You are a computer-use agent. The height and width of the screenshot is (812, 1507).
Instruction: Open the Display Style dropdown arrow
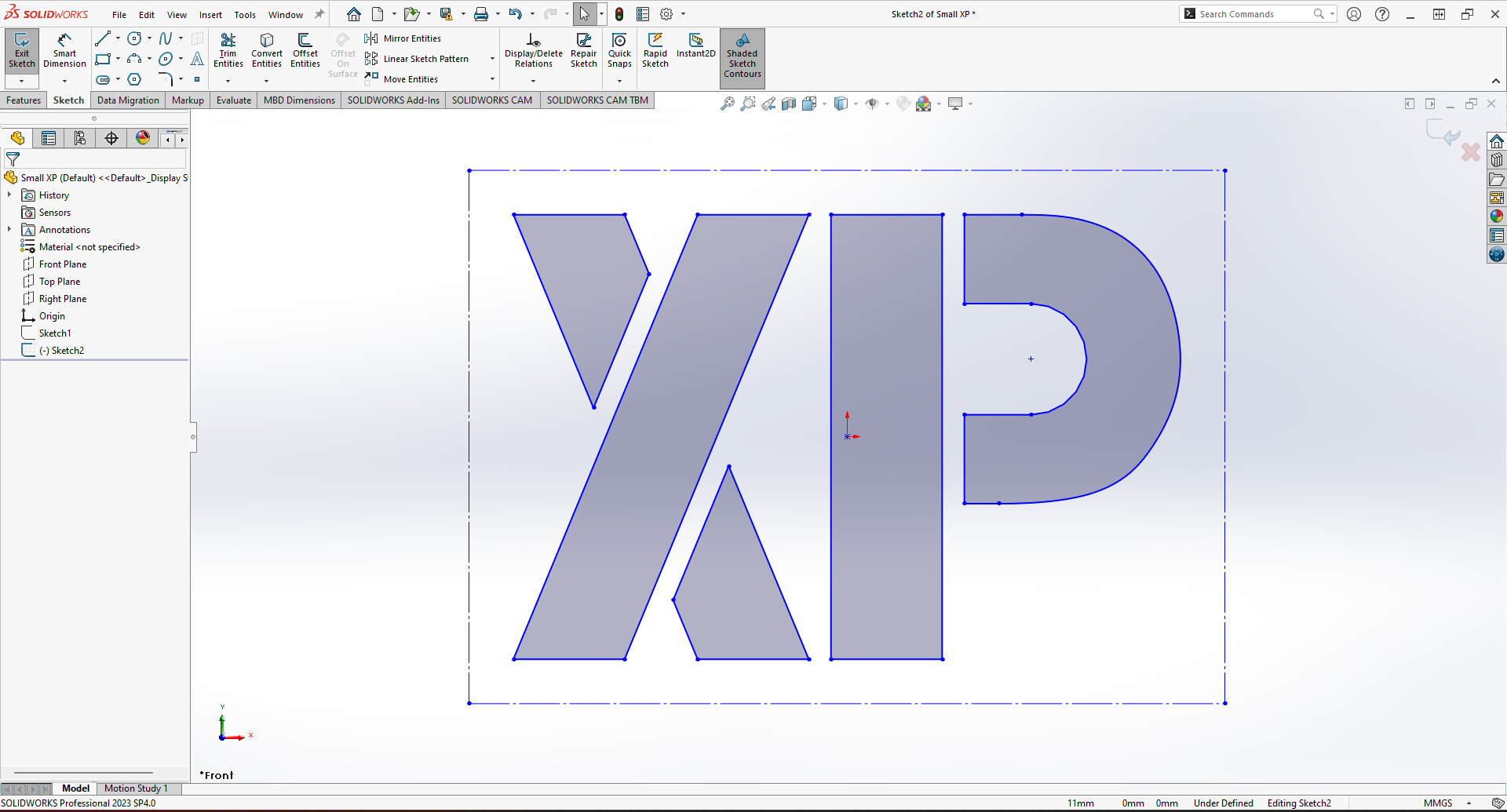pyautogui.click(x=856, y=104)
